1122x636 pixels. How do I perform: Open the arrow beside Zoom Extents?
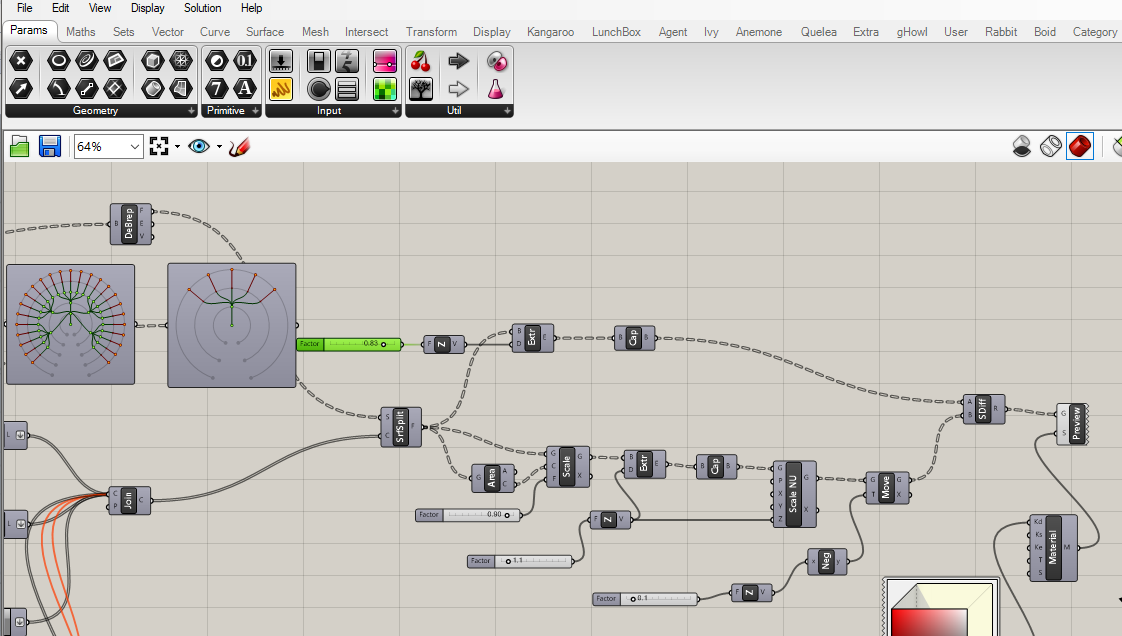(177, 147)
